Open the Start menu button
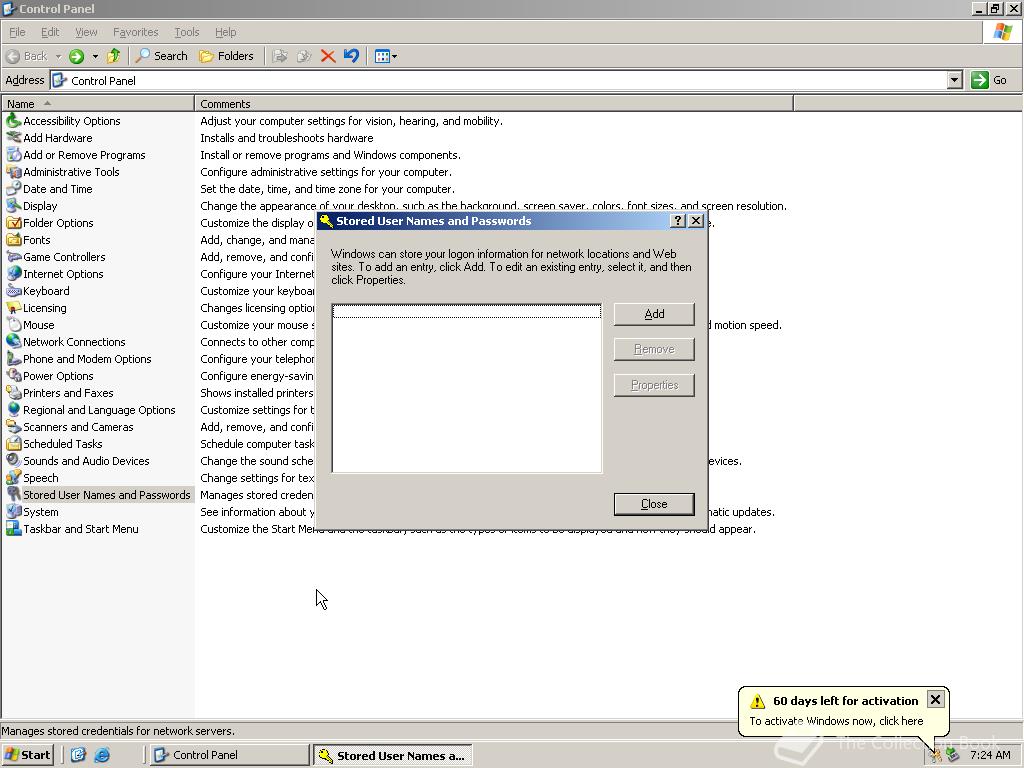 [27, 755]
